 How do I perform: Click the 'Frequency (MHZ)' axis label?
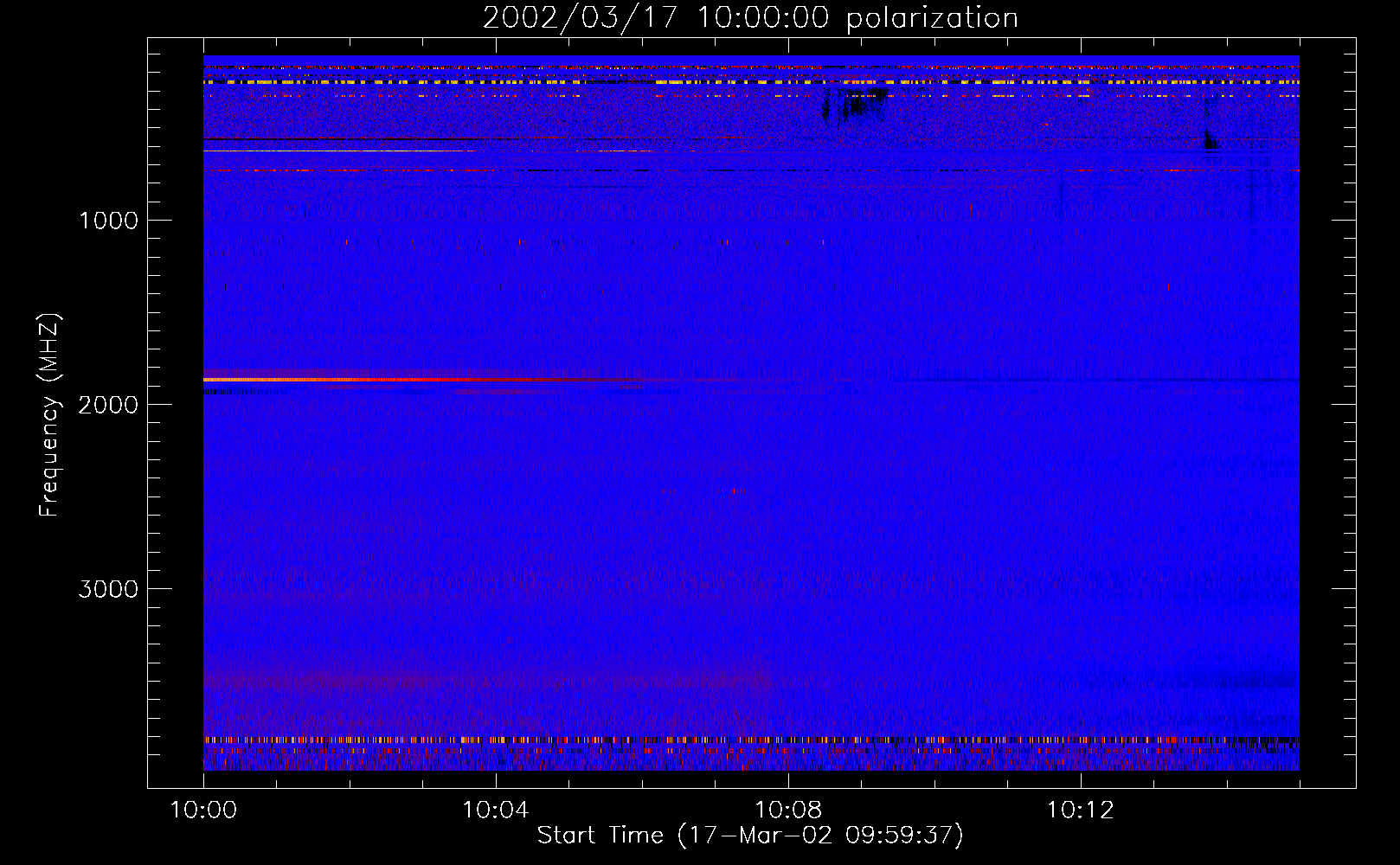point(49,415)
